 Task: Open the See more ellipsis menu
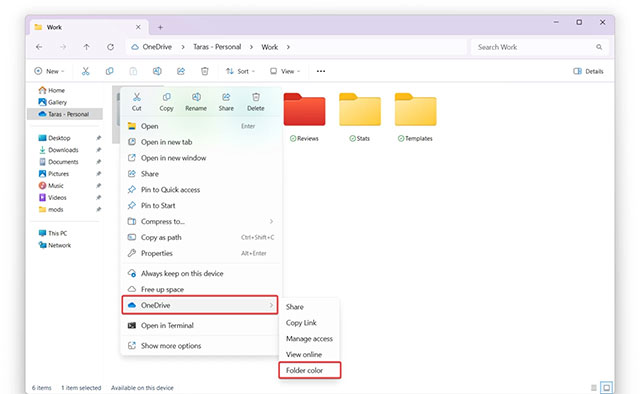tap(321, 71)
